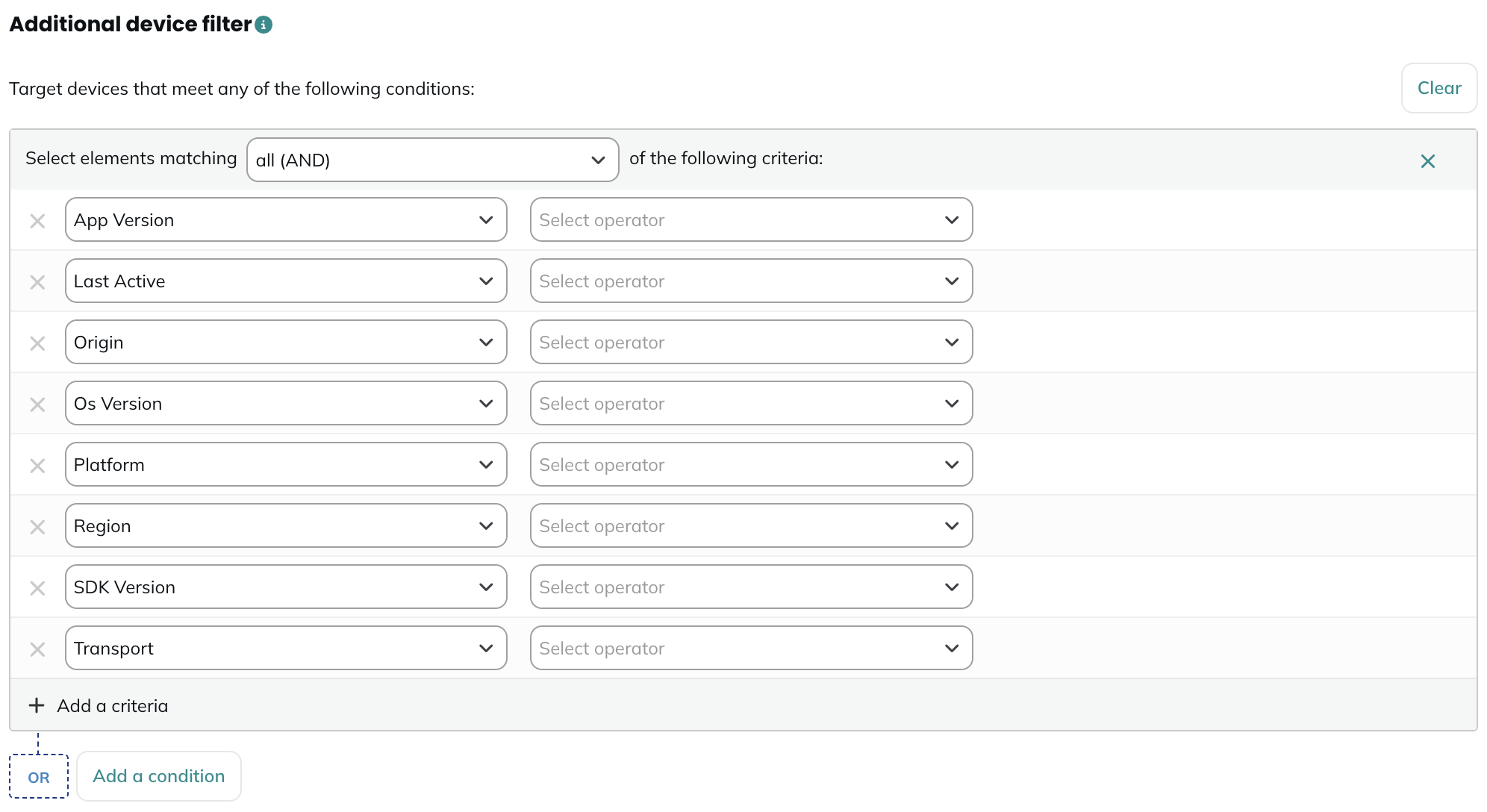Click Add a condition button
Image resolution: width=1487 pixels, height=812 pixels.
click(158, 776)
